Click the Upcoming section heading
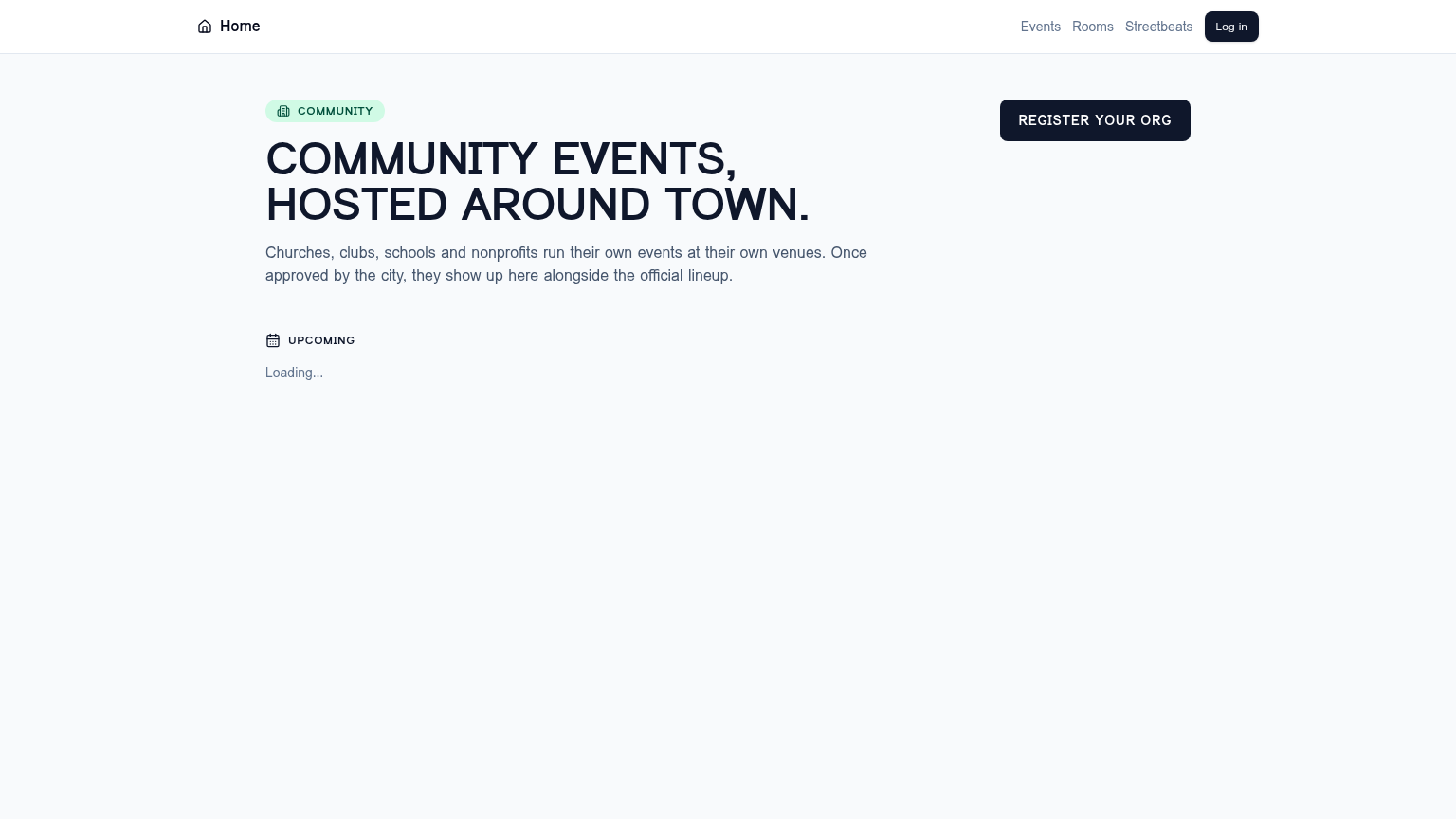This screenshot has height=819, width=1456. 321,340
